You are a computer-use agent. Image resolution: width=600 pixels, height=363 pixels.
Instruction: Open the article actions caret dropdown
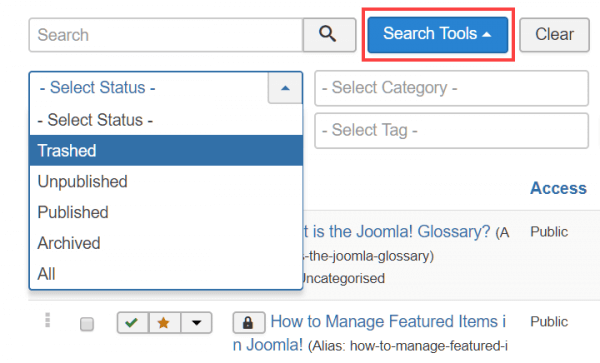196,323
